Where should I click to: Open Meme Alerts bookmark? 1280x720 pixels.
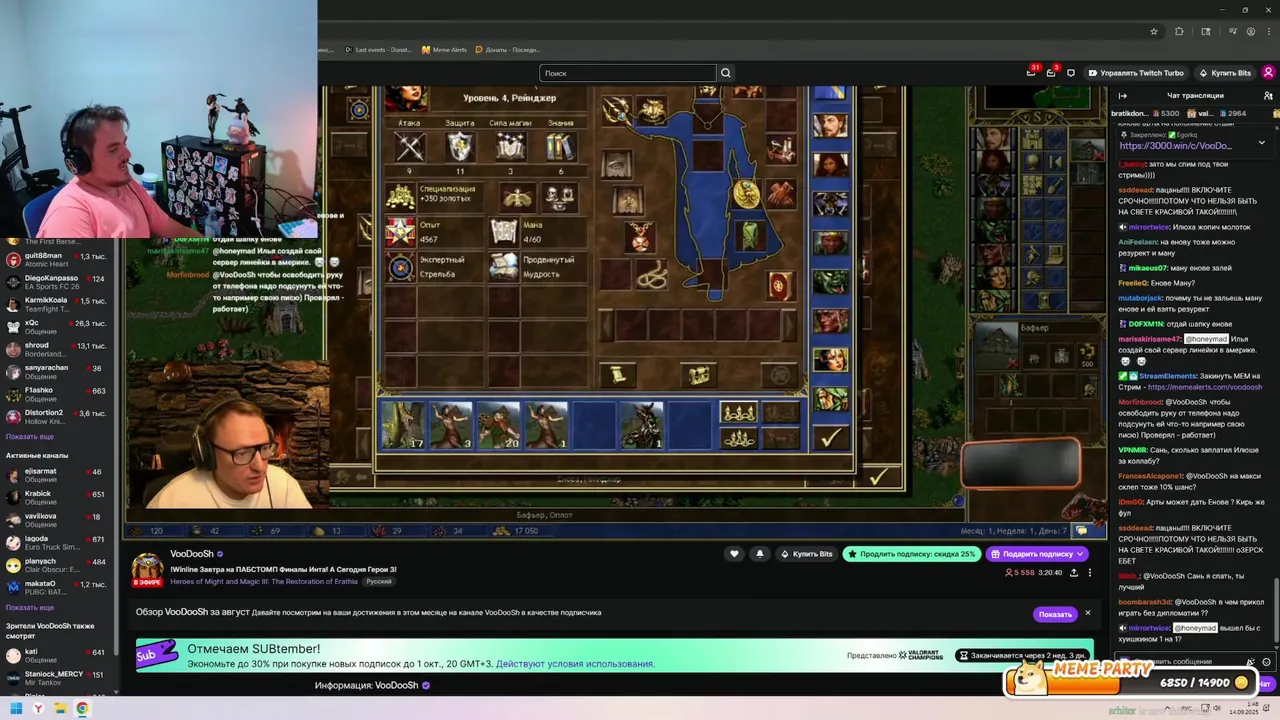coord(444,50)
